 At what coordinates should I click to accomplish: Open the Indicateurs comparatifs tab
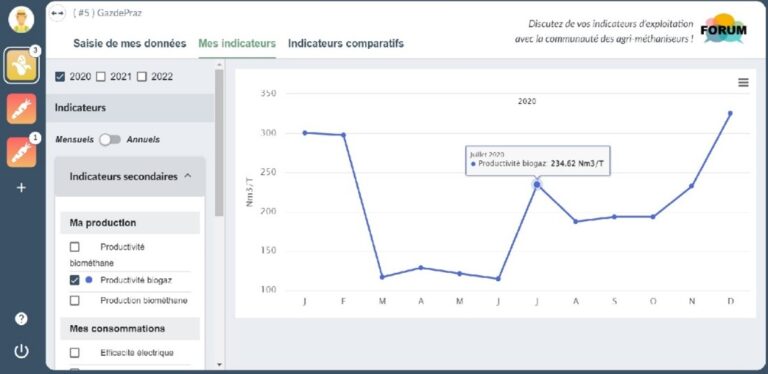[x=346, y=43]
